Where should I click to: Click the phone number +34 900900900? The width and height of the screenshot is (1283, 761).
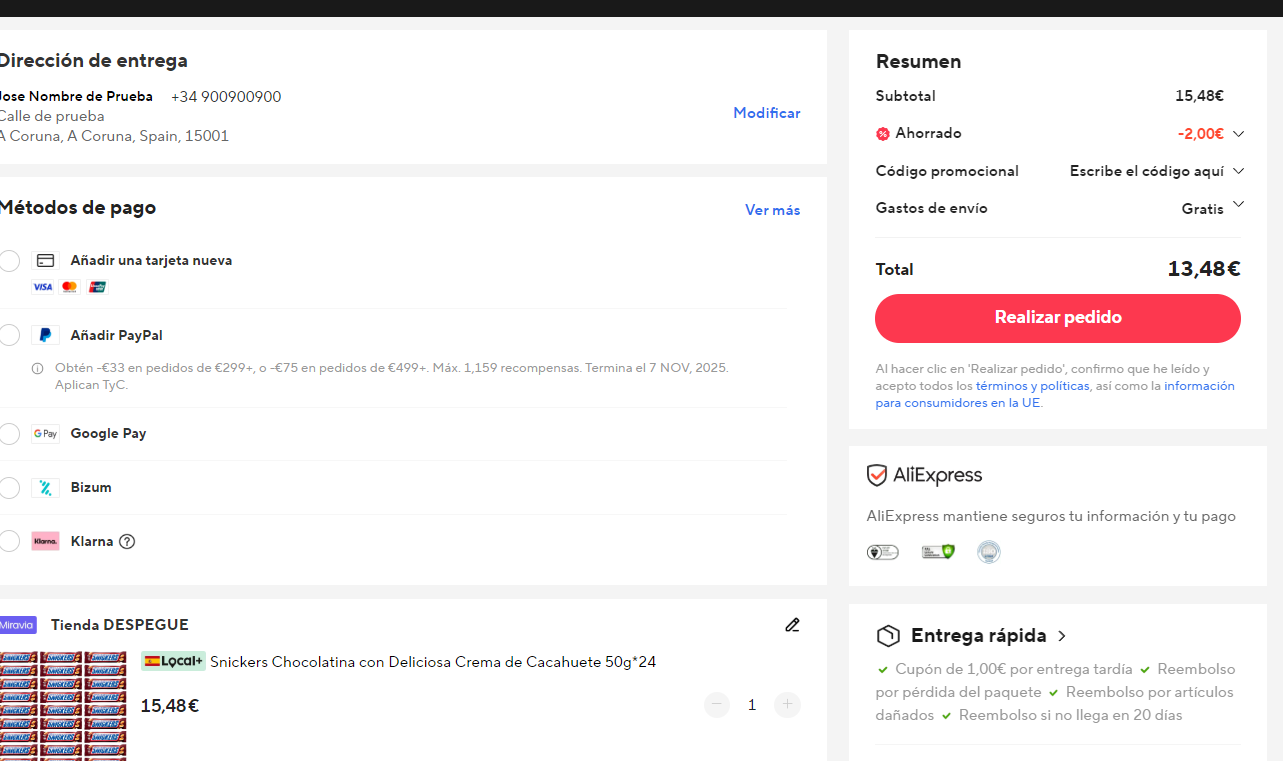(x=226, y=97)
